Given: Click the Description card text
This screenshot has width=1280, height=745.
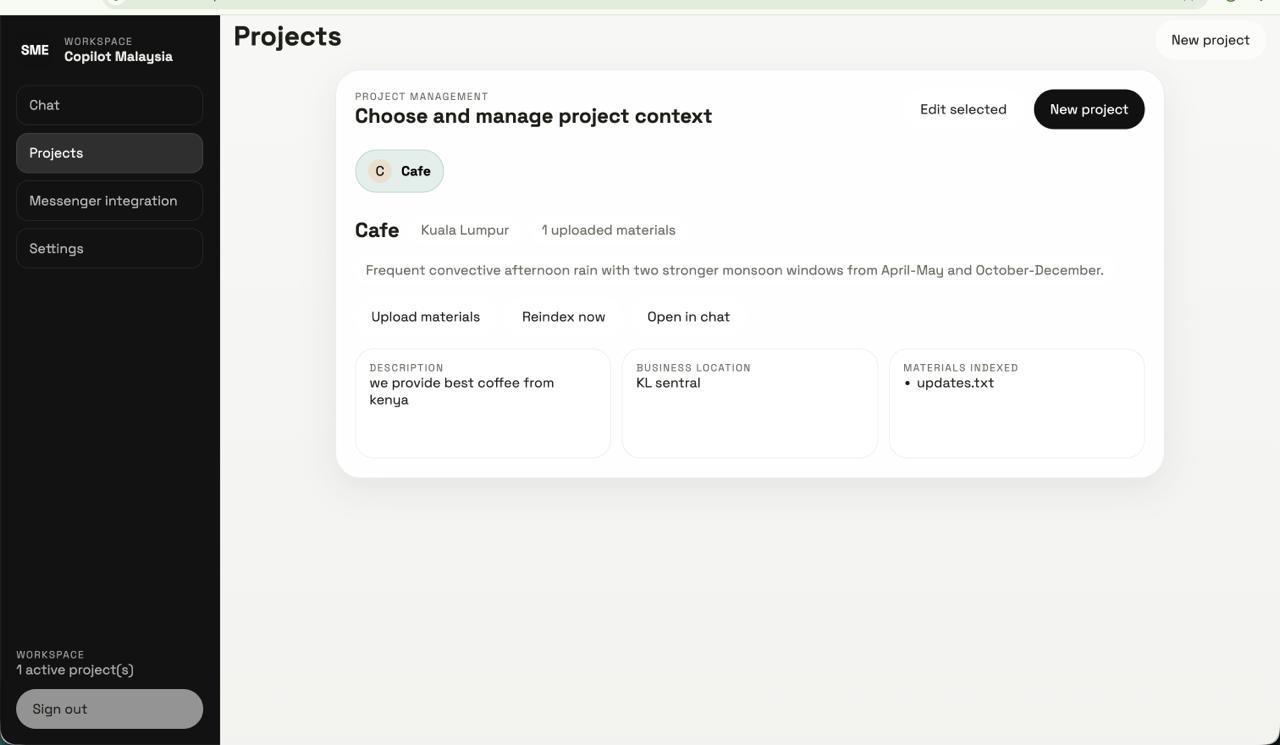Looking at the screenshot, I should (462, 391).
